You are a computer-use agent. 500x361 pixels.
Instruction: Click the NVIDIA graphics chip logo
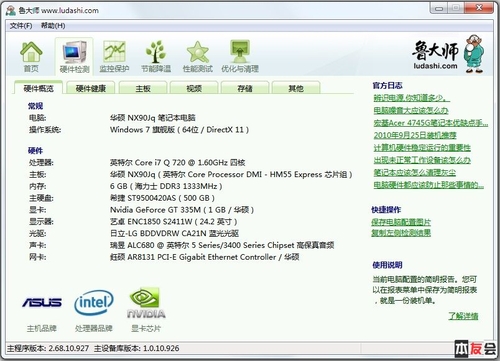click(146, 303)
